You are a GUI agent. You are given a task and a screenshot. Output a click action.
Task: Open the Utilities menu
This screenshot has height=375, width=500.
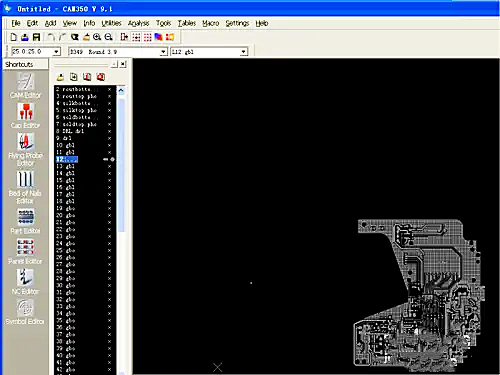click(x=111, y=23)
